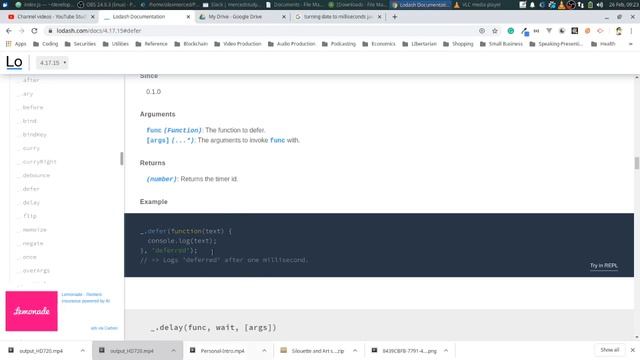The image size is (640, 360).
Task: Open VLC media player in taskbar
Action: (x=477, y=5)
